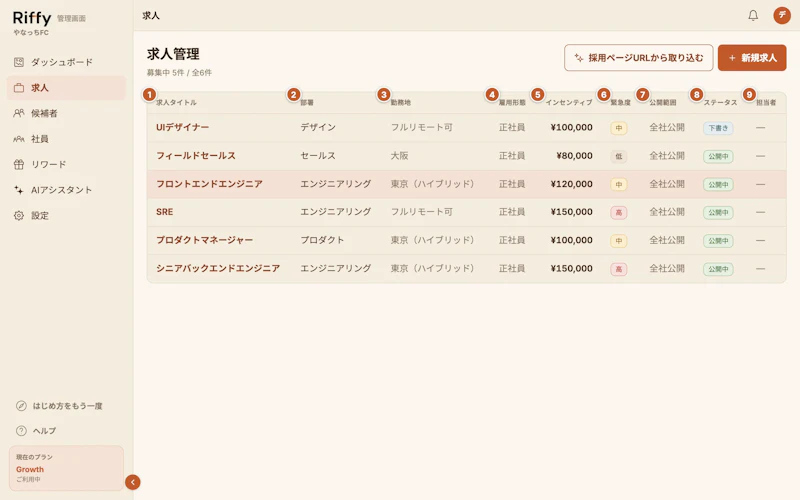800x500 pixels.
Task: Open the SRE job posting
Action: click(164, 212)
